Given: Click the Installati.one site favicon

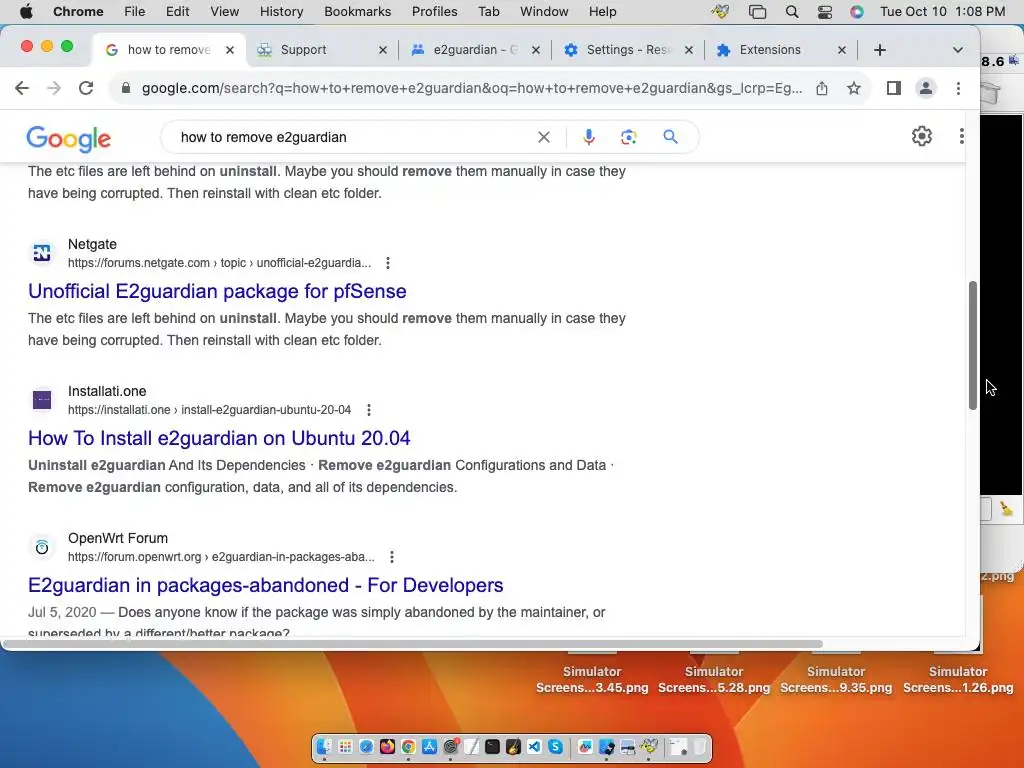Looking at the screenshot, I should point(42,400).
